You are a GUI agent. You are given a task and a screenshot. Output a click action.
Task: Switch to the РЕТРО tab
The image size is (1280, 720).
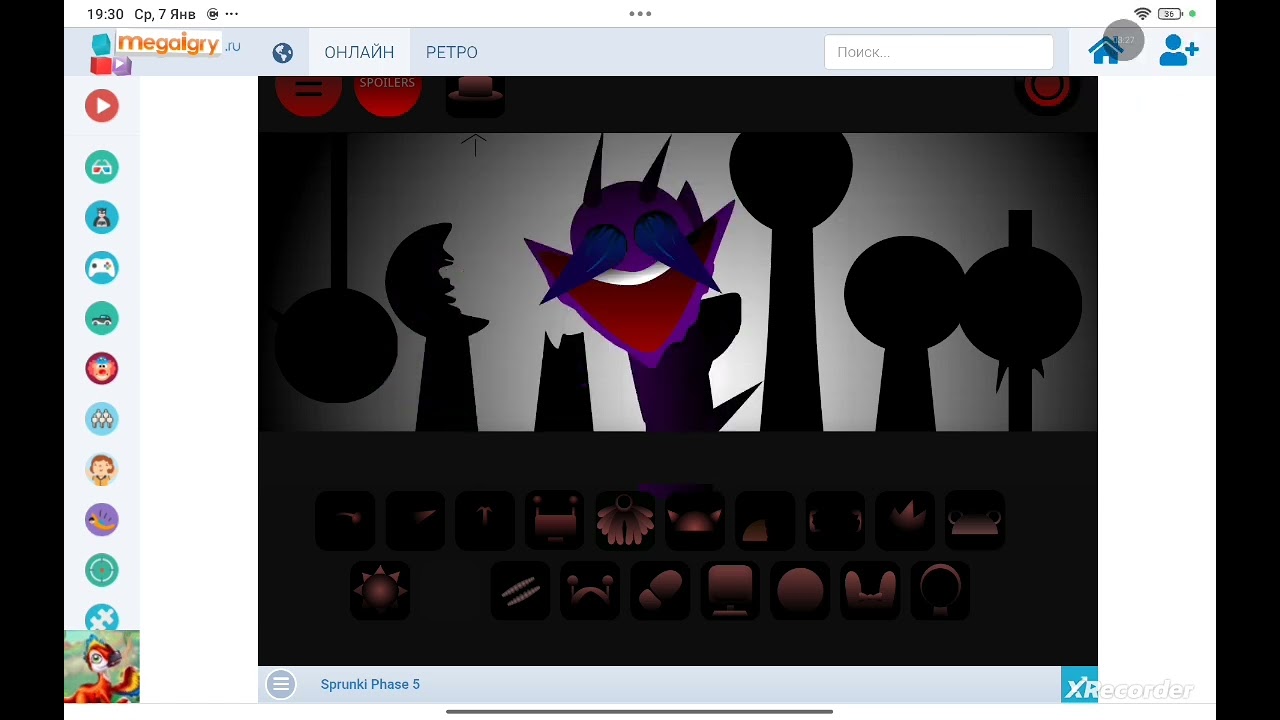coord(452,52)
